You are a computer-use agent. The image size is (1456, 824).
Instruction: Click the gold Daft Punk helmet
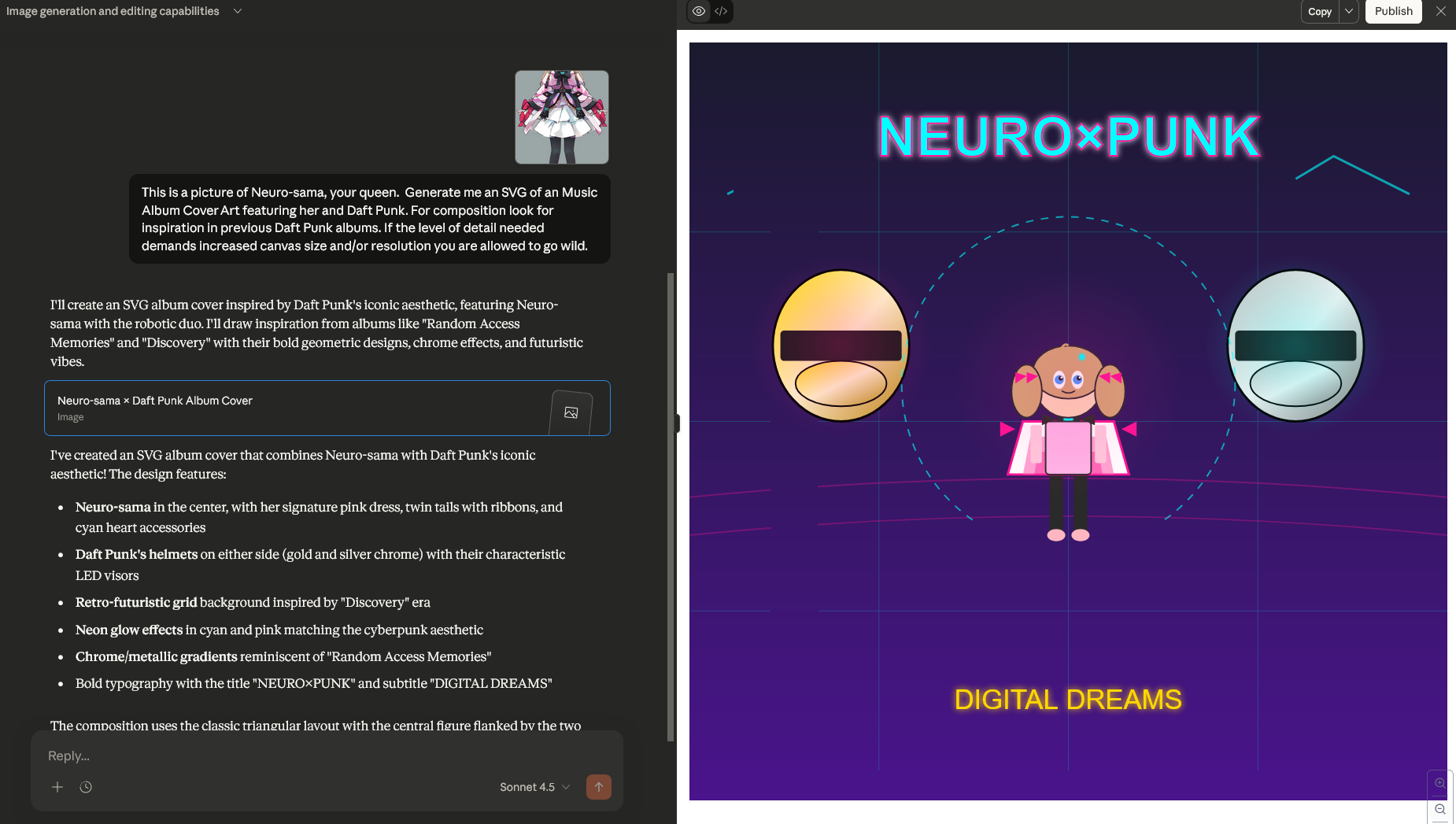pos(841,345)
